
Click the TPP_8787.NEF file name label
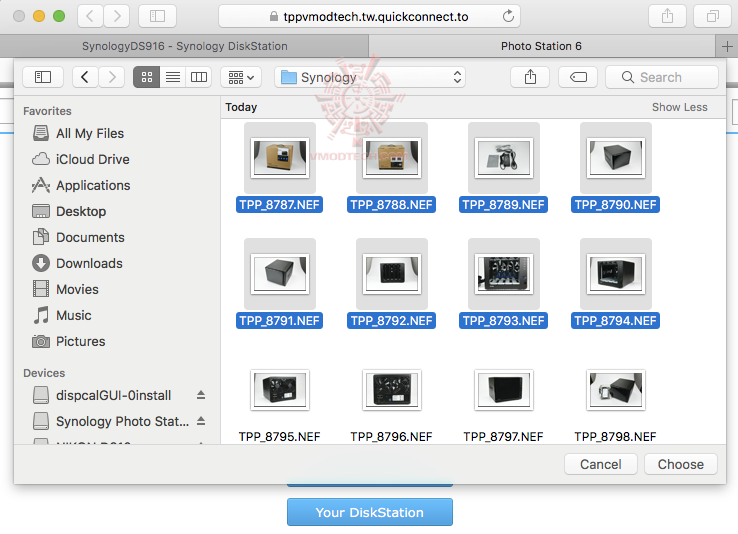(280, 205)
